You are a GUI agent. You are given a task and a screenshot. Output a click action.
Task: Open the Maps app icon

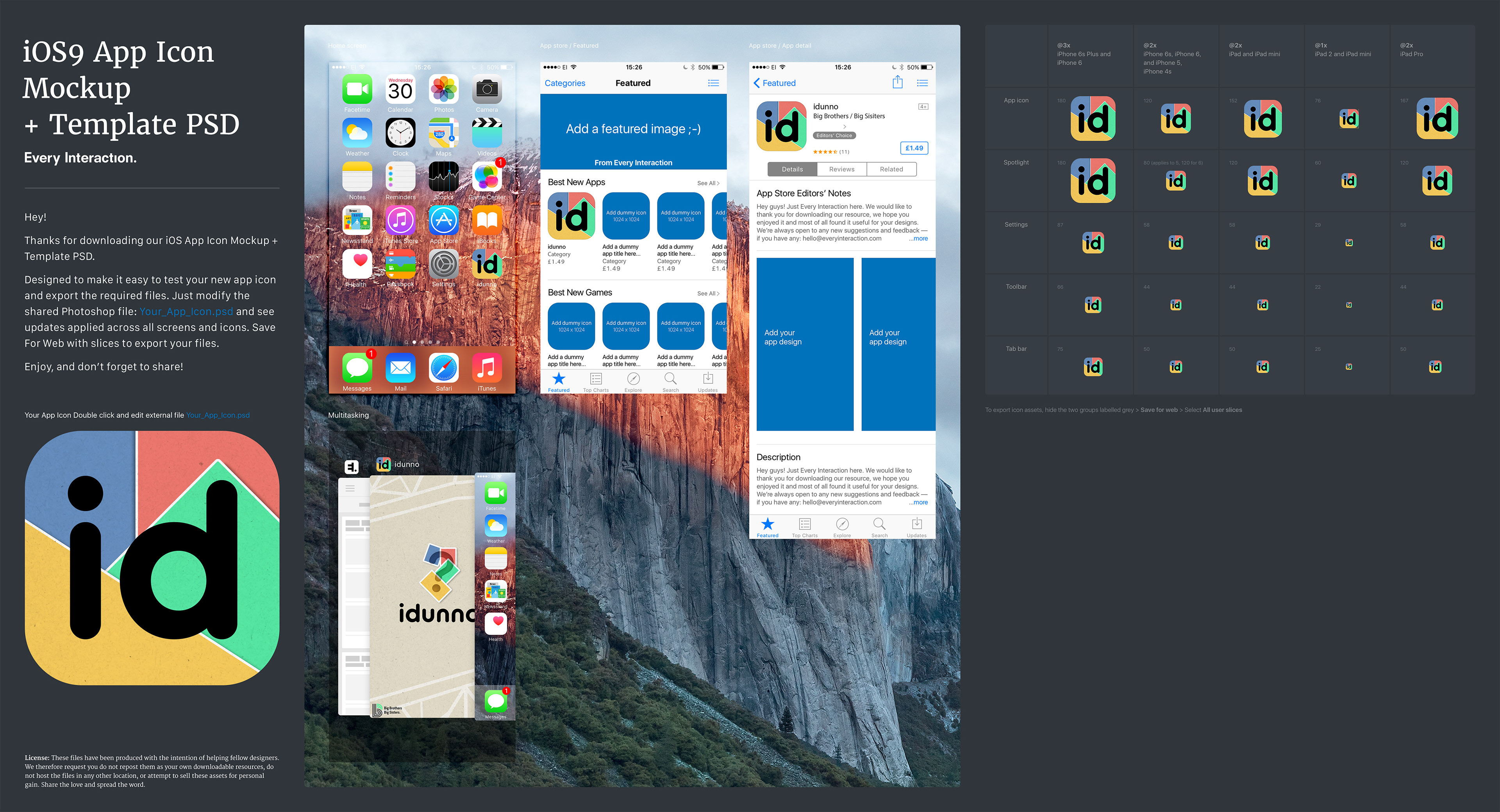point(444,133)
